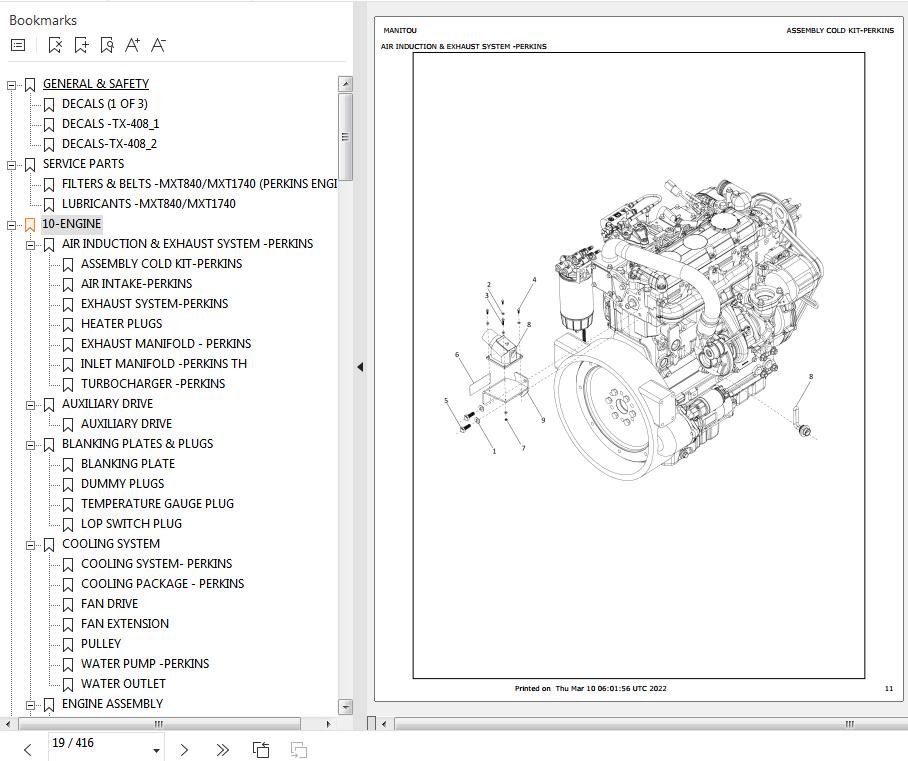This screenshot has width=908, height=761.
Task: Collapse the 10-ENGINE bookmark group
Action: (11, 225)
